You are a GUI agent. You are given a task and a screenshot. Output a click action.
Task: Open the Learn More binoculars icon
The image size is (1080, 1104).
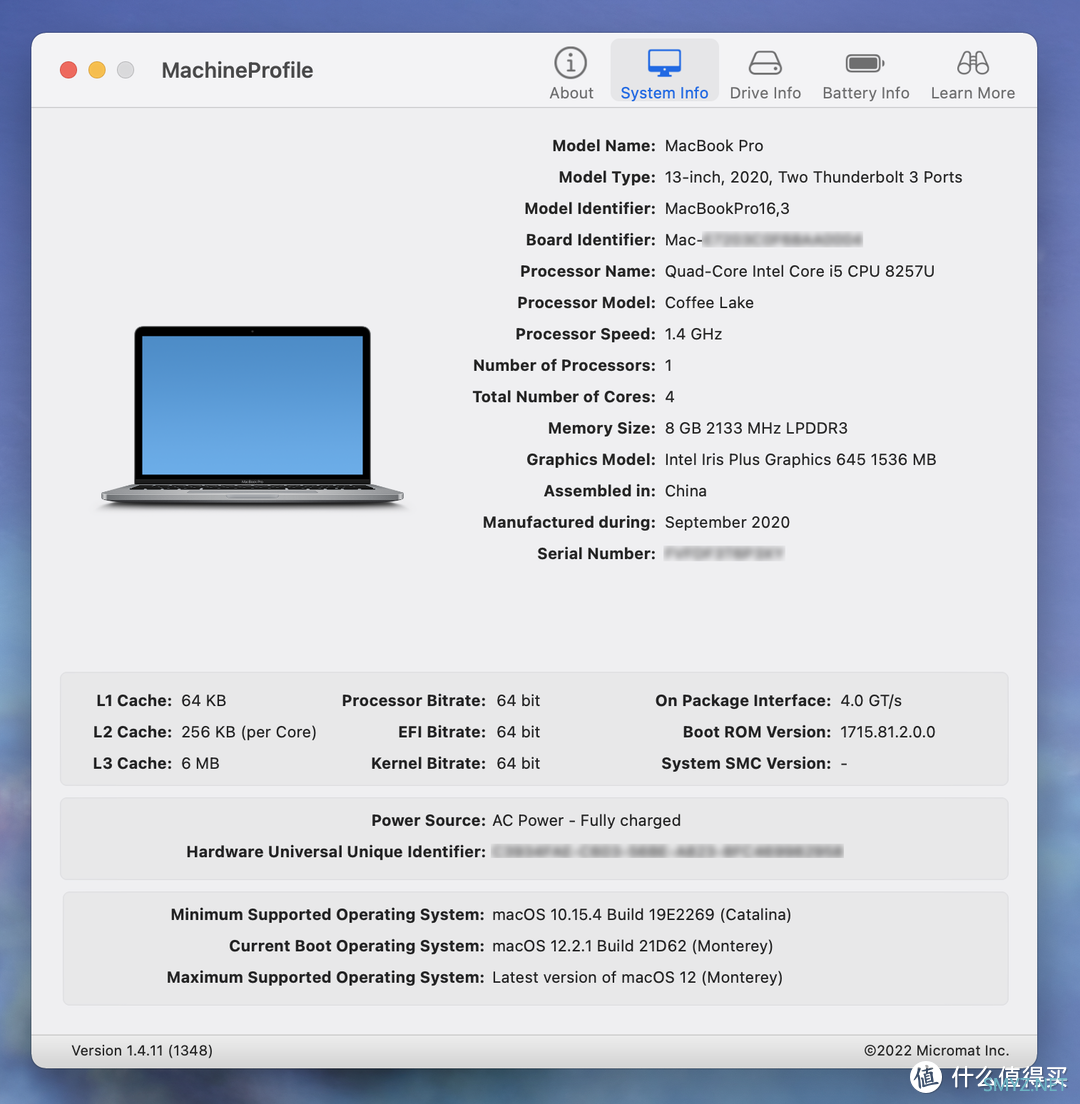coord(972,63)
